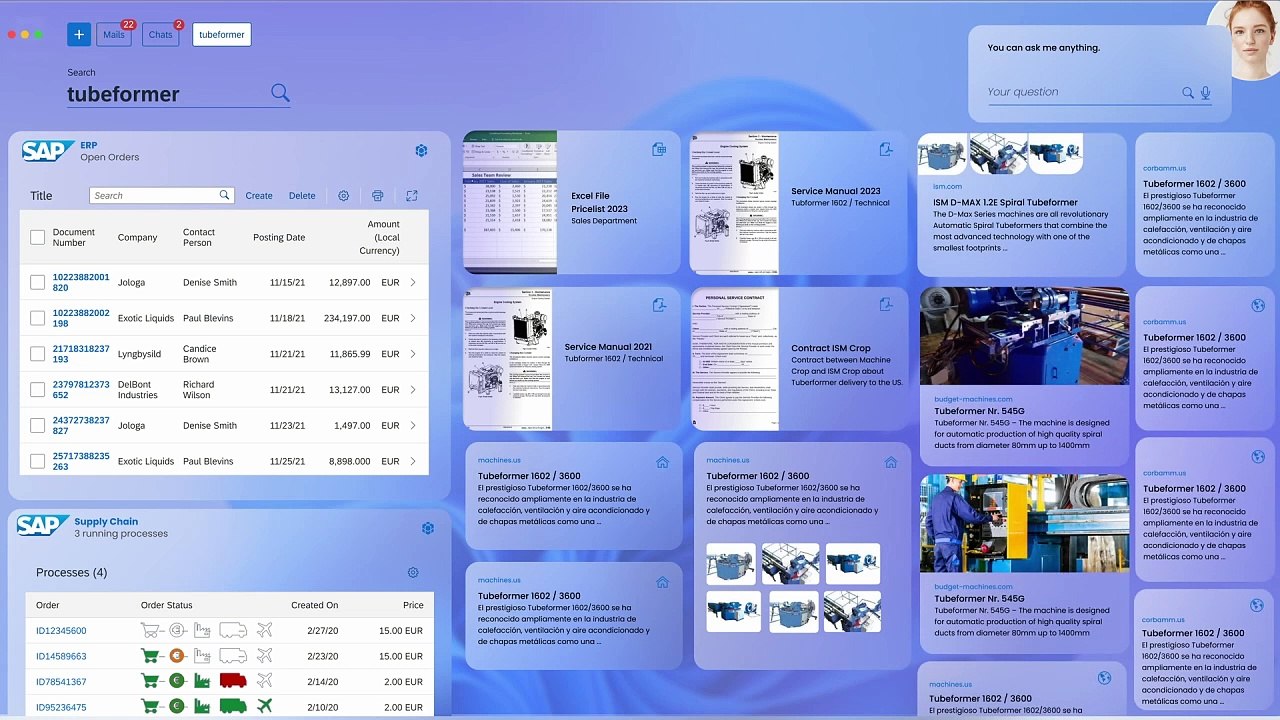
Task: Click the magnifier next to tubeformer search
Action: pos(280,93)
